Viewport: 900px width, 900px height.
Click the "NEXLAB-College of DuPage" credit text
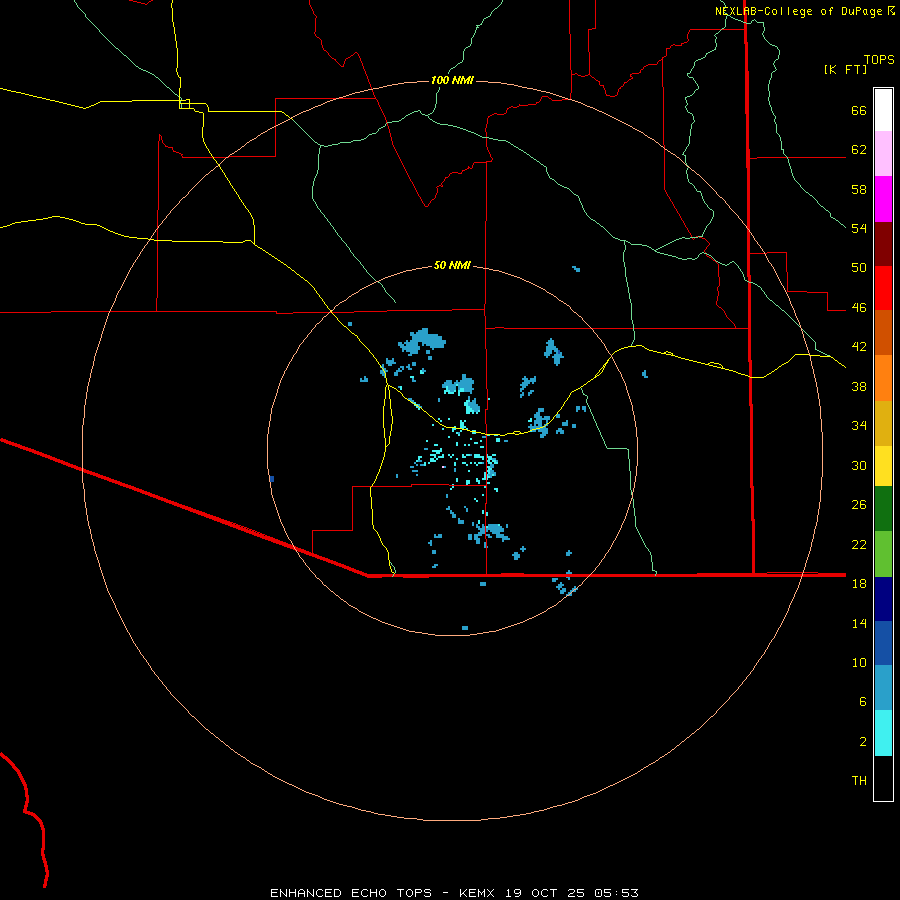(x=798, y=11)
